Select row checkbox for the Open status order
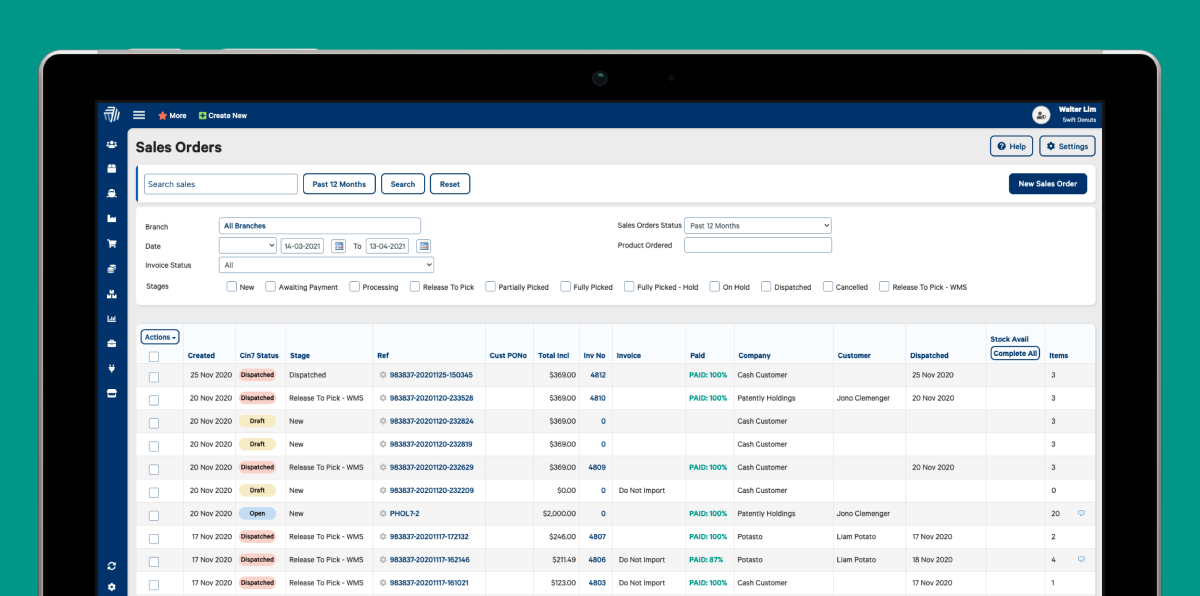The width and height of the screenshot is (1200, 596). tap(154, 515)
